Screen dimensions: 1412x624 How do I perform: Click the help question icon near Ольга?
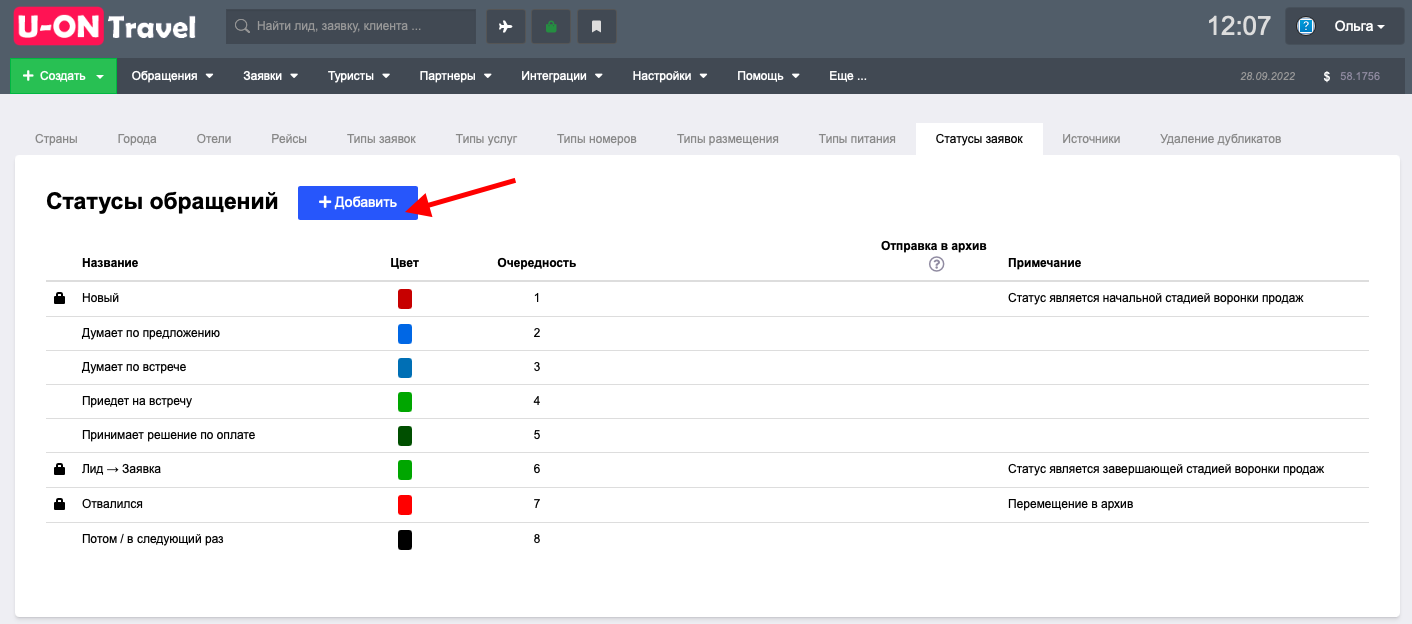click(1306, 27)
